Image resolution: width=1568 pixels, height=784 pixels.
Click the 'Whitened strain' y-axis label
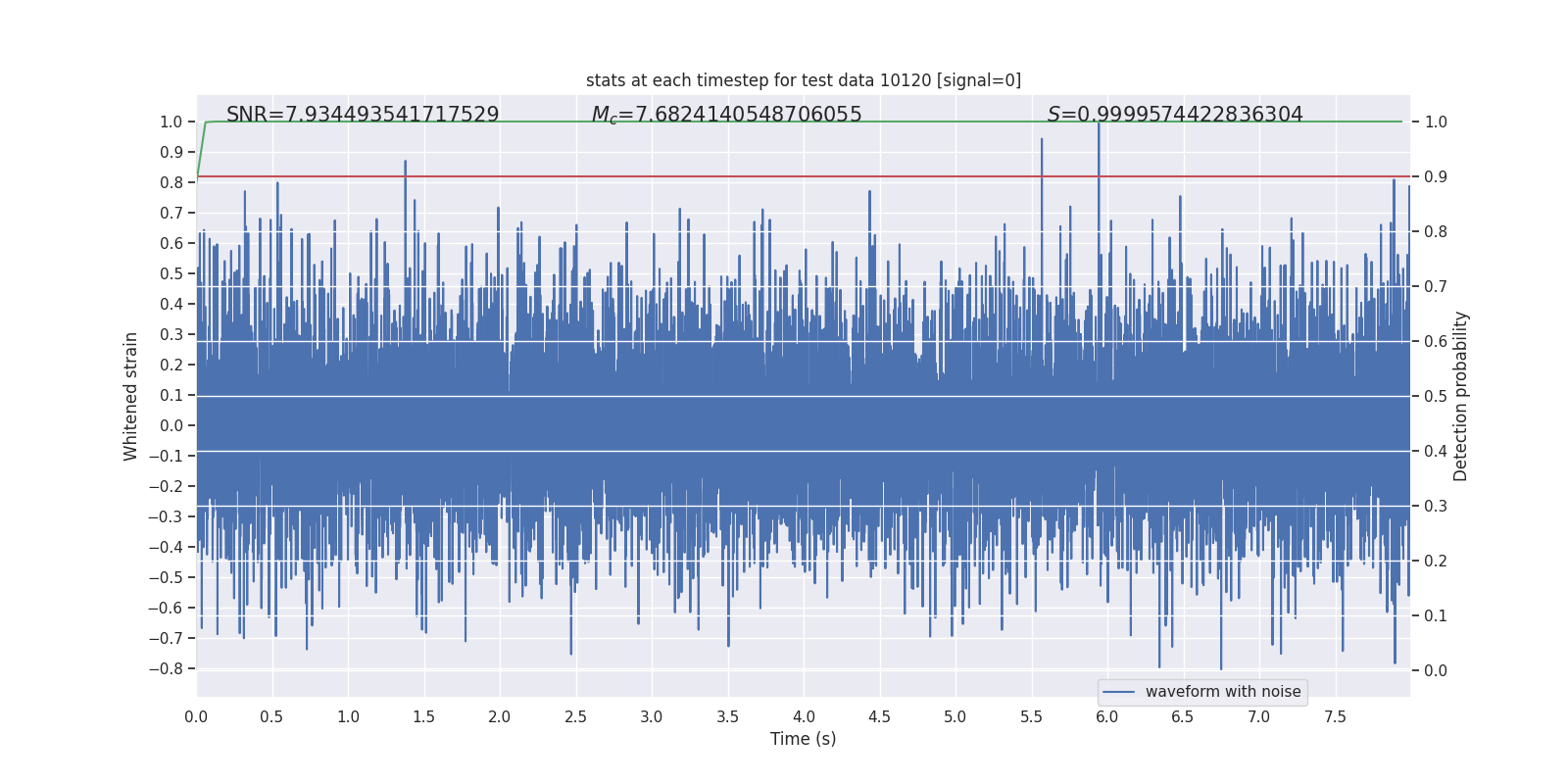[130, 396]
